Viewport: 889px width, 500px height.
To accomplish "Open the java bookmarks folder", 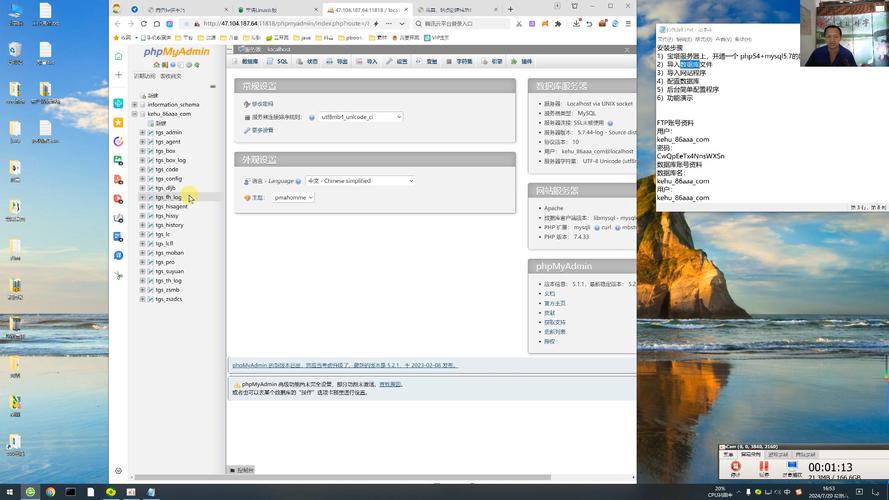I will pos(302,38).
